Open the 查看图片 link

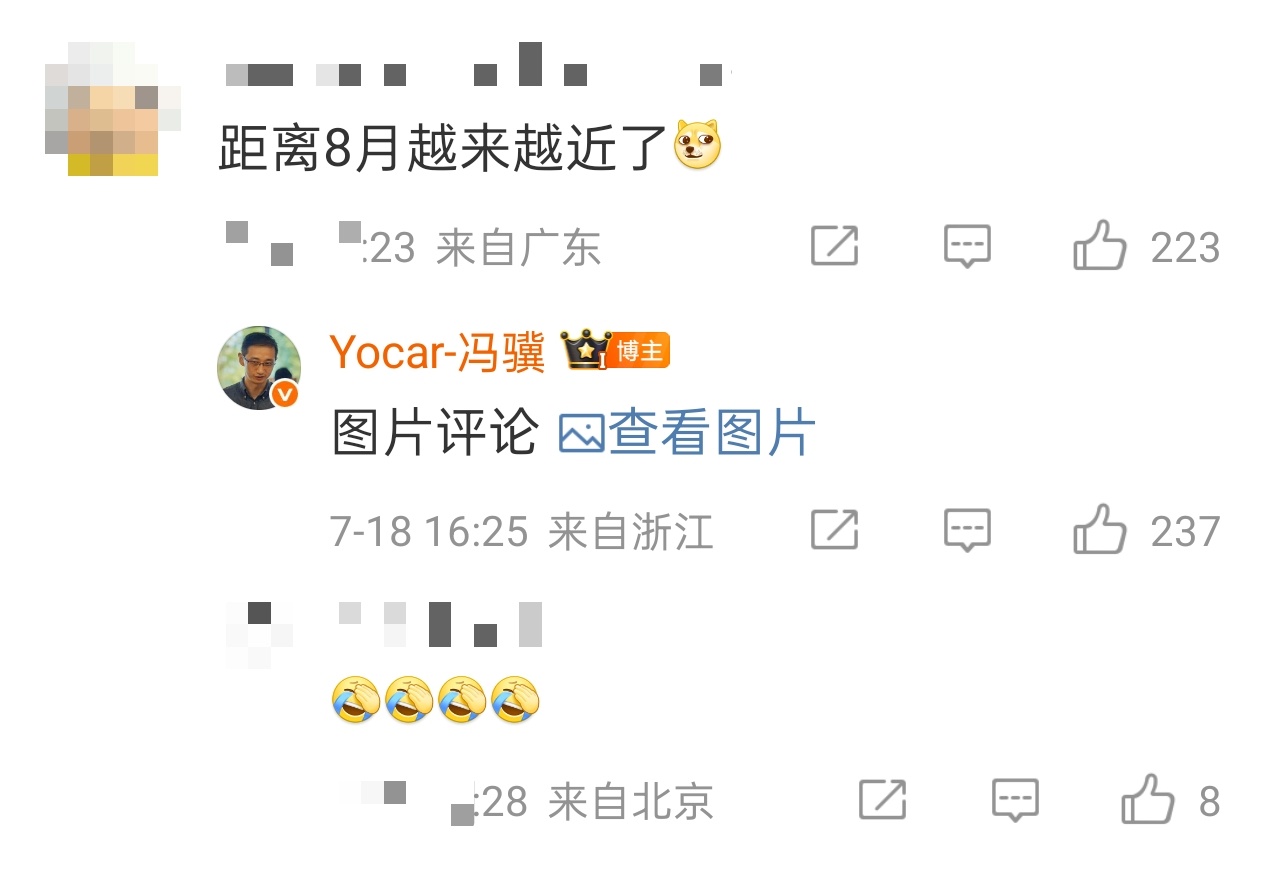pos(687,434)
